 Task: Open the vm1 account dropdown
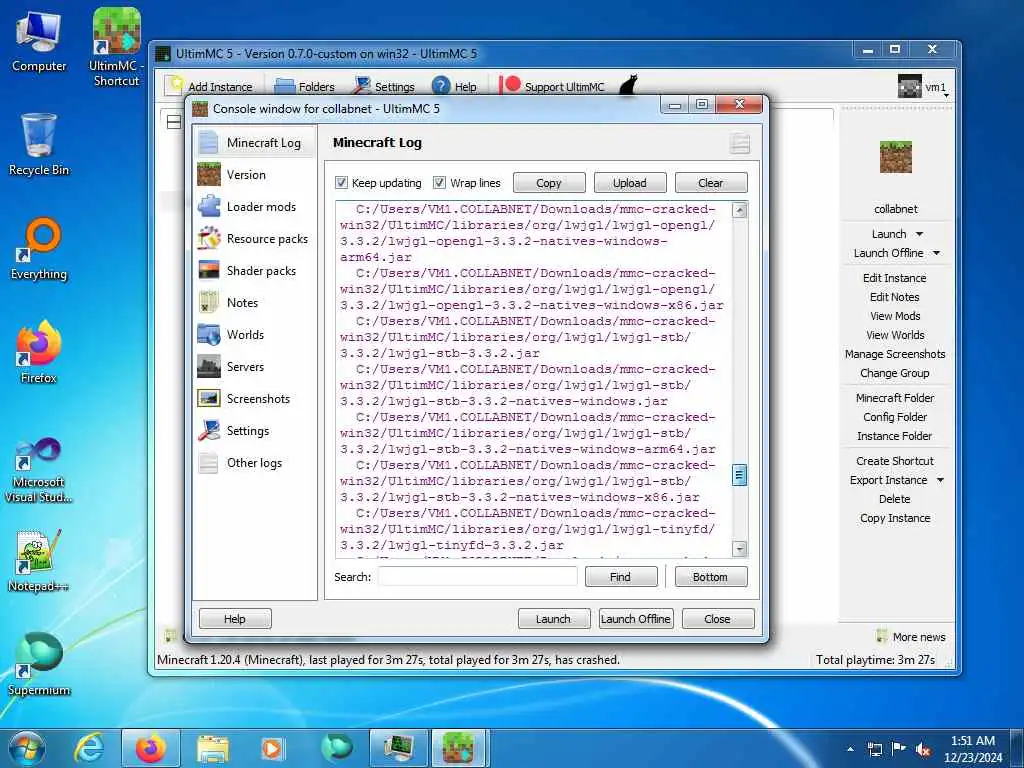[x=923, y=87]
